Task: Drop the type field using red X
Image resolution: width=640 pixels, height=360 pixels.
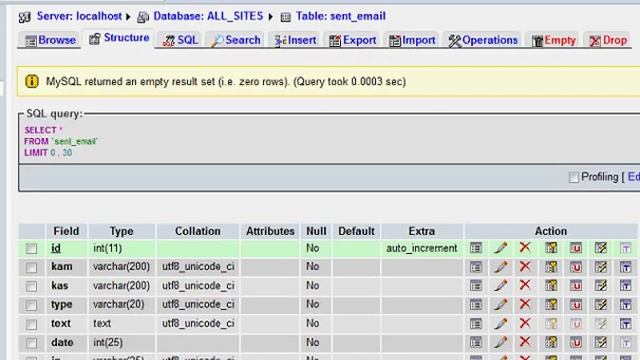Action: (x=525, y=304)
